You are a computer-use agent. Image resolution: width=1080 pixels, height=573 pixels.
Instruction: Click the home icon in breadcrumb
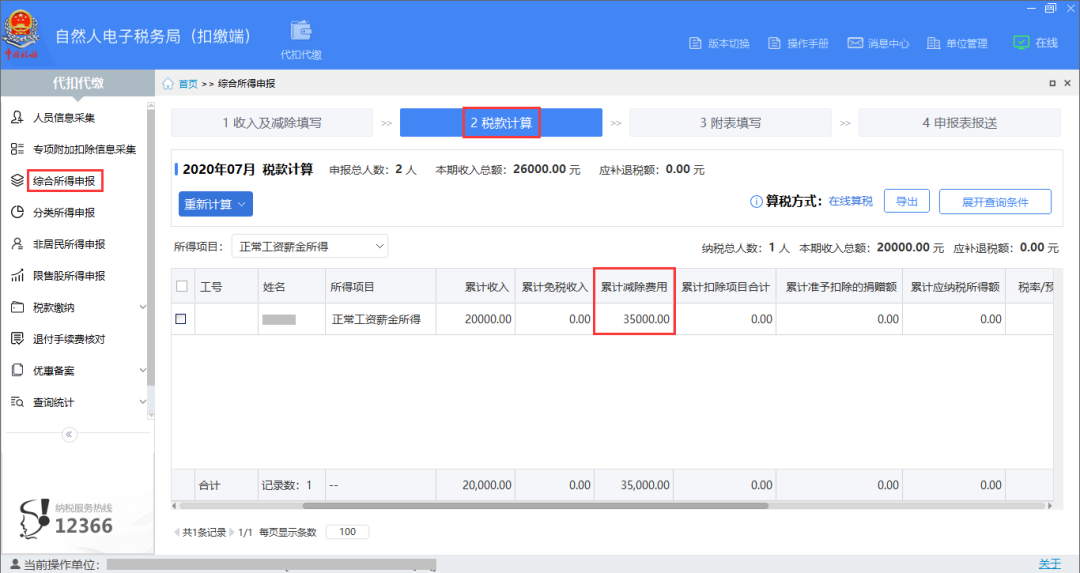tap(168, 83)
